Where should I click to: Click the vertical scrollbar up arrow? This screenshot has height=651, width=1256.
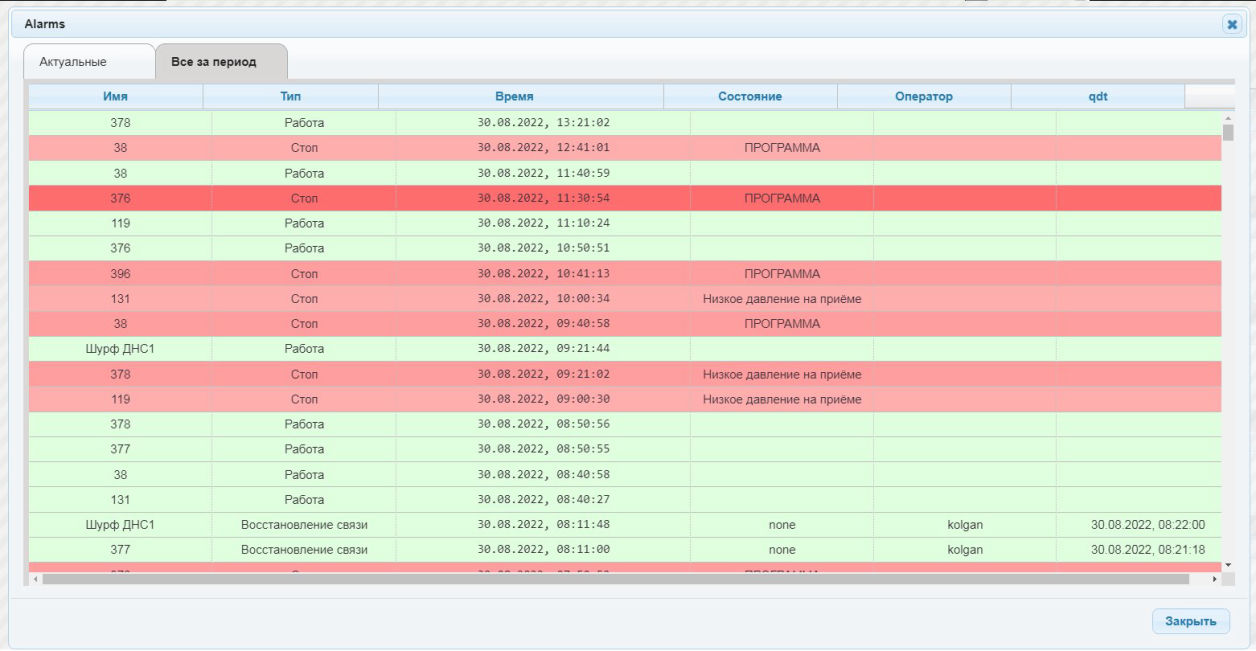click(1228, 120)
